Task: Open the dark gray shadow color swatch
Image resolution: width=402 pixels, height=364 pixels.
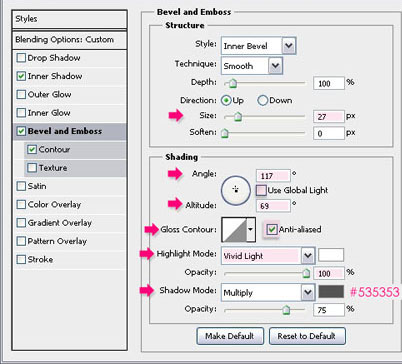Action: click(331, 291)
